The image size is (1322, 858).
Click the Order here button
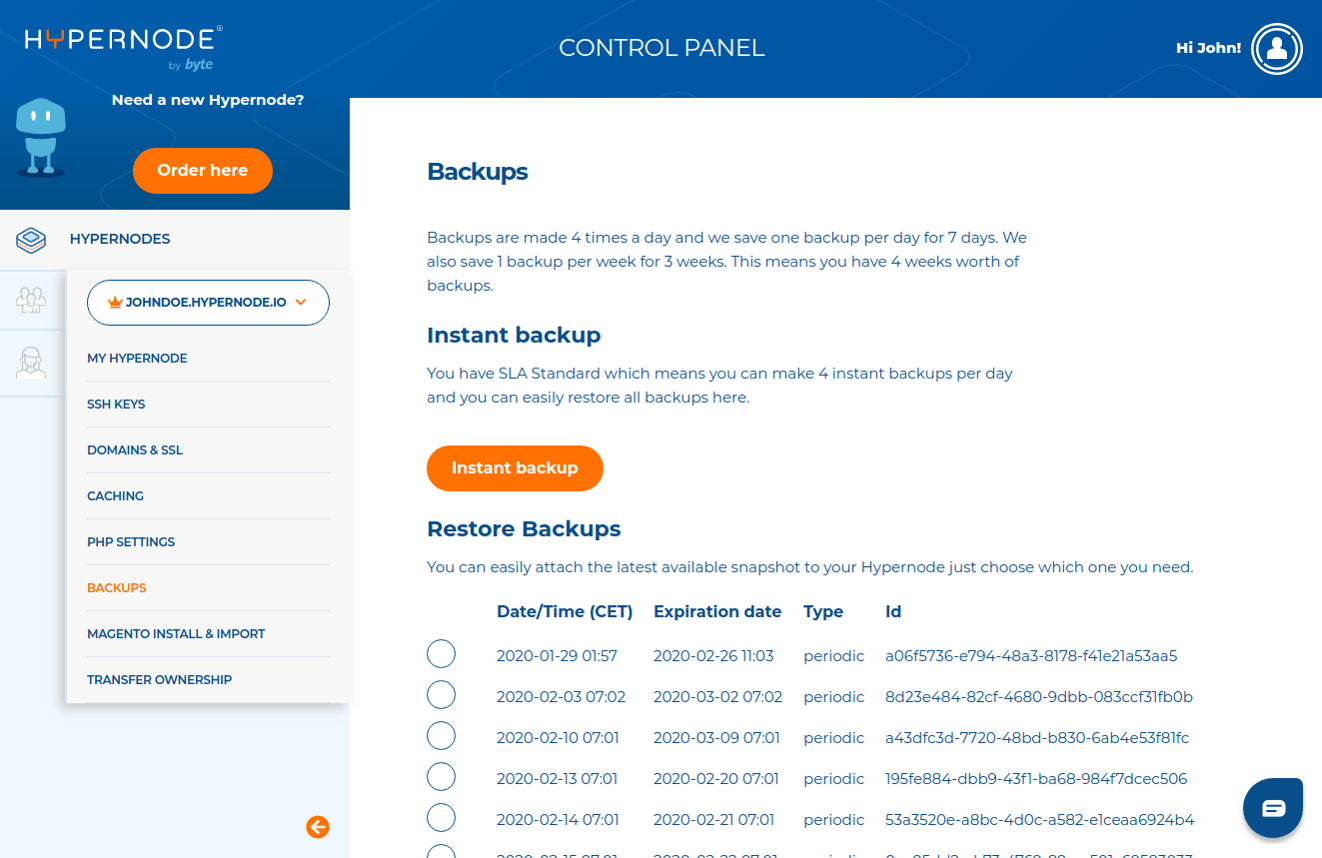[202, 171]
